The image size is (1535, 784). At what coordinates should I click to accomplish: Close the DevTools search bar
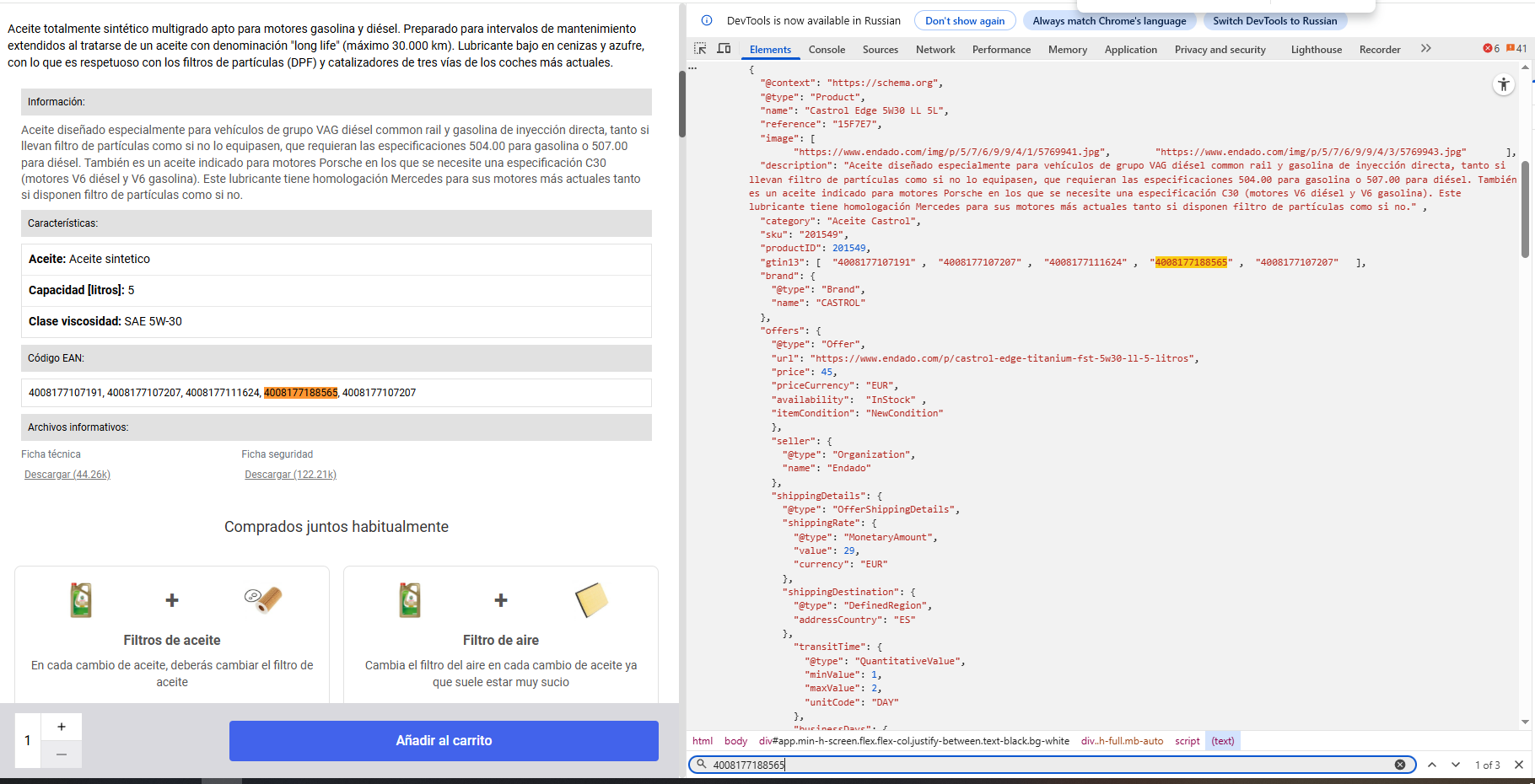pos(1519,765)
